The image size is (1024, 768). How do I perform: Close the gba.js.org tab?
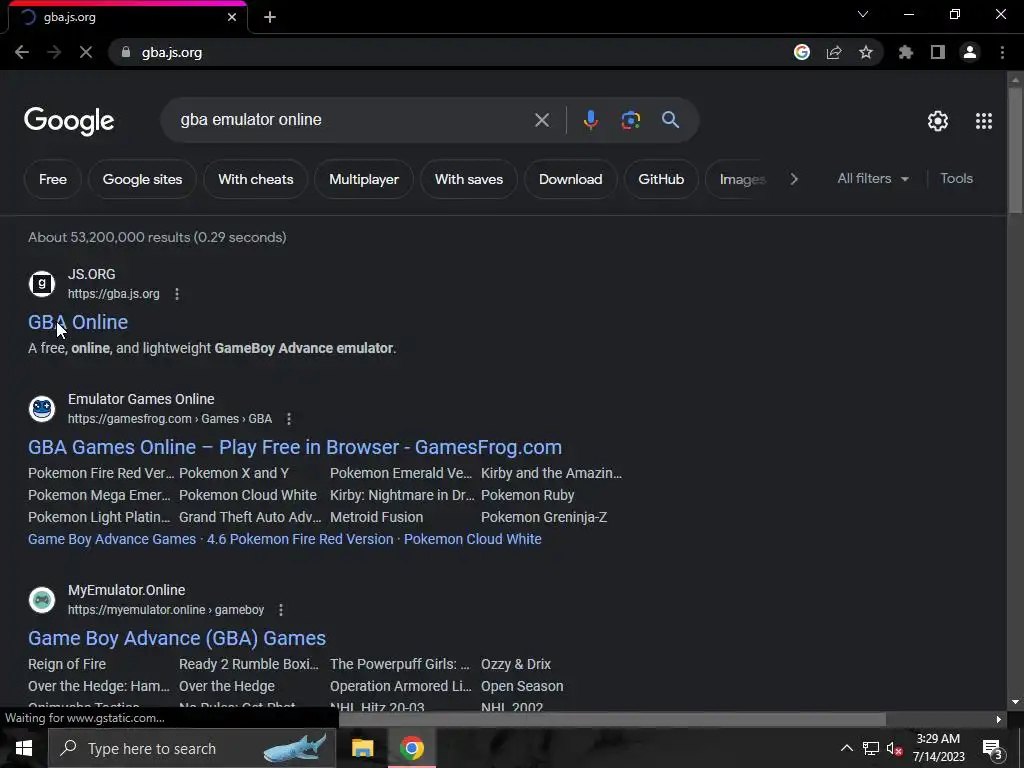[232, 18]
